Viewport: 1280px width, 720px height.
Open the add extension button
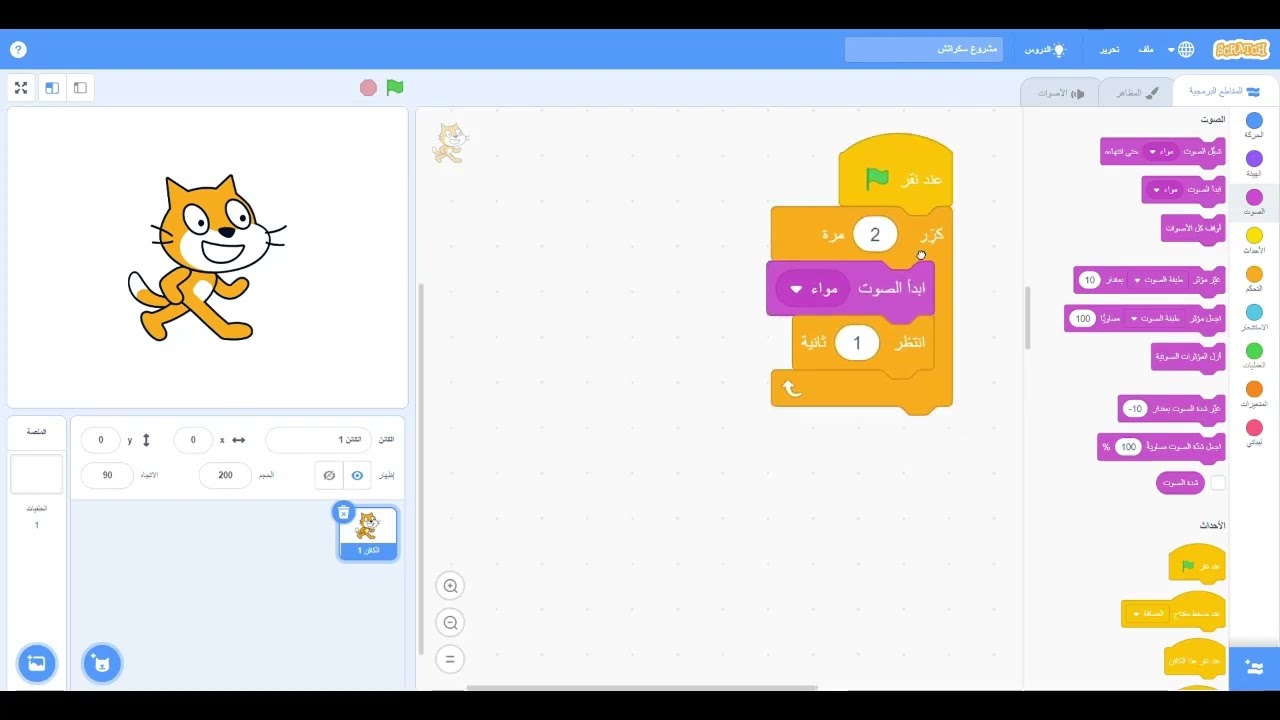[1254, 667]
